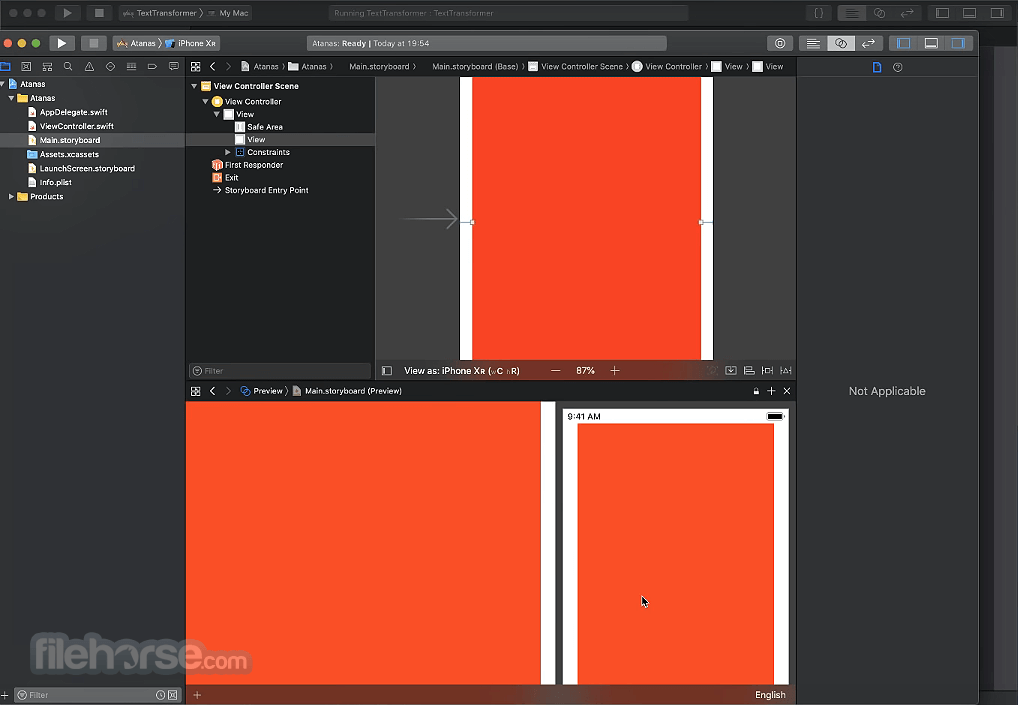The image size is (1018, 705).
Task: Click the Run button in the toolbar
Action: pos(60,43)
